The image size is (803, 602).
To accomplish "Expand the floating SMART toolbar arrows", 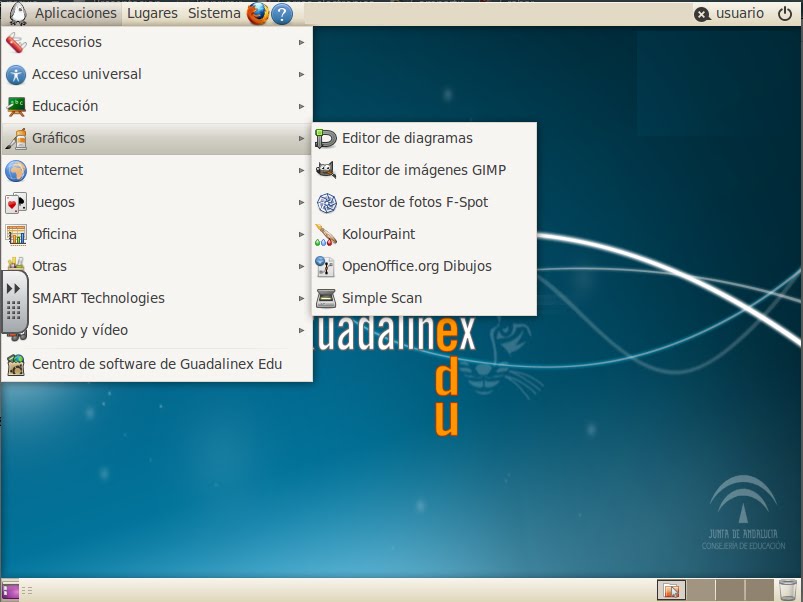I will [13, 289].
